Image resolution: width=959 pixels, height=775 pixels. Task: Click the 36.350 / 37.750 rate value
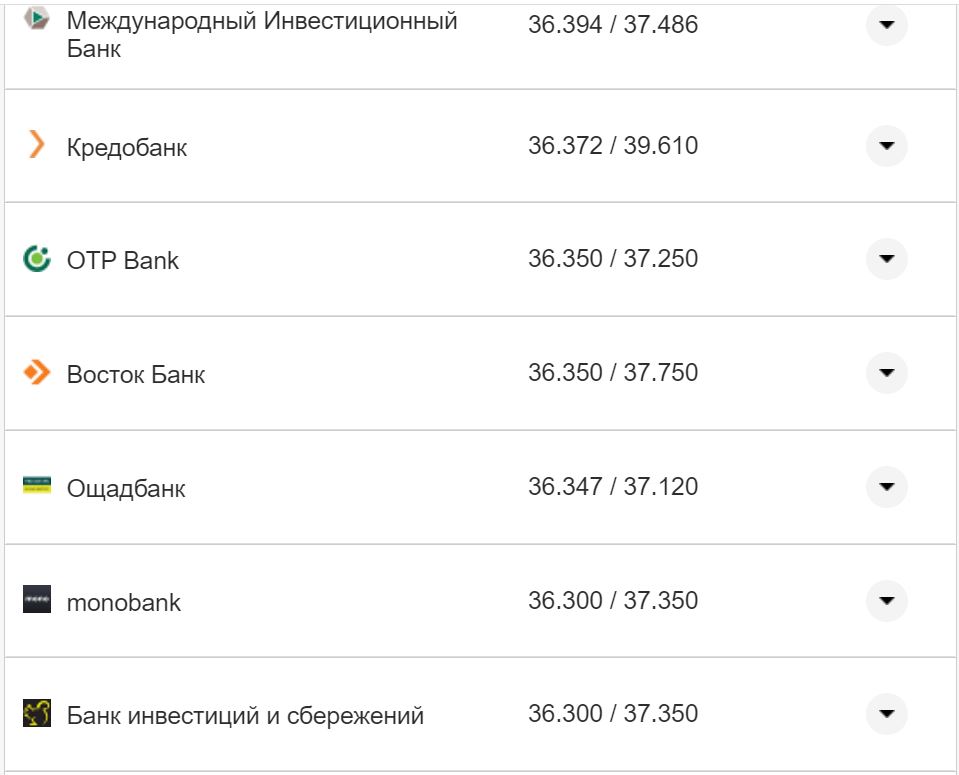click(615, 371)
